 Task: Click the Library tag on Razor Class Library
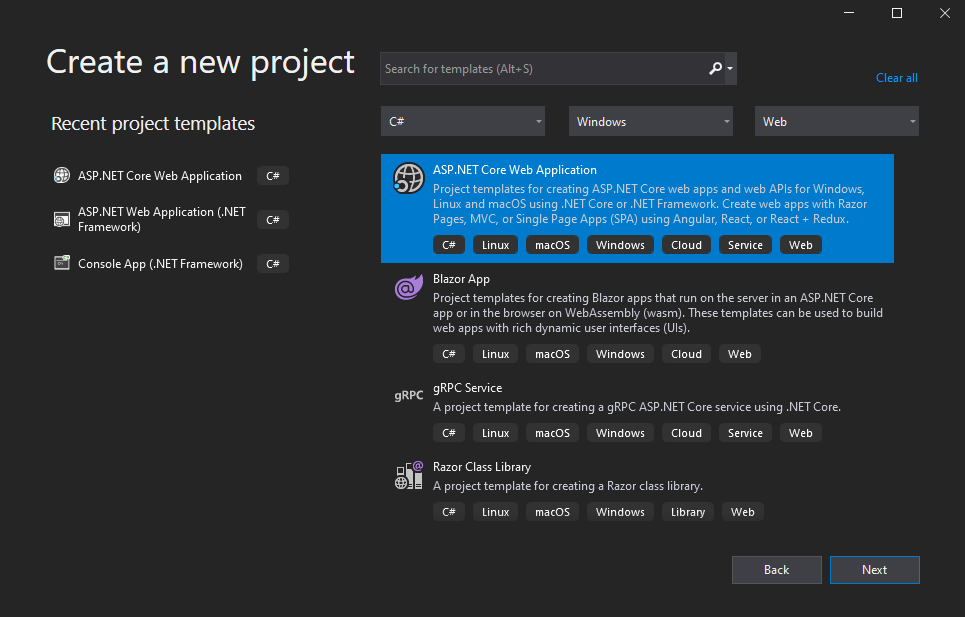(x=687, y=512)
